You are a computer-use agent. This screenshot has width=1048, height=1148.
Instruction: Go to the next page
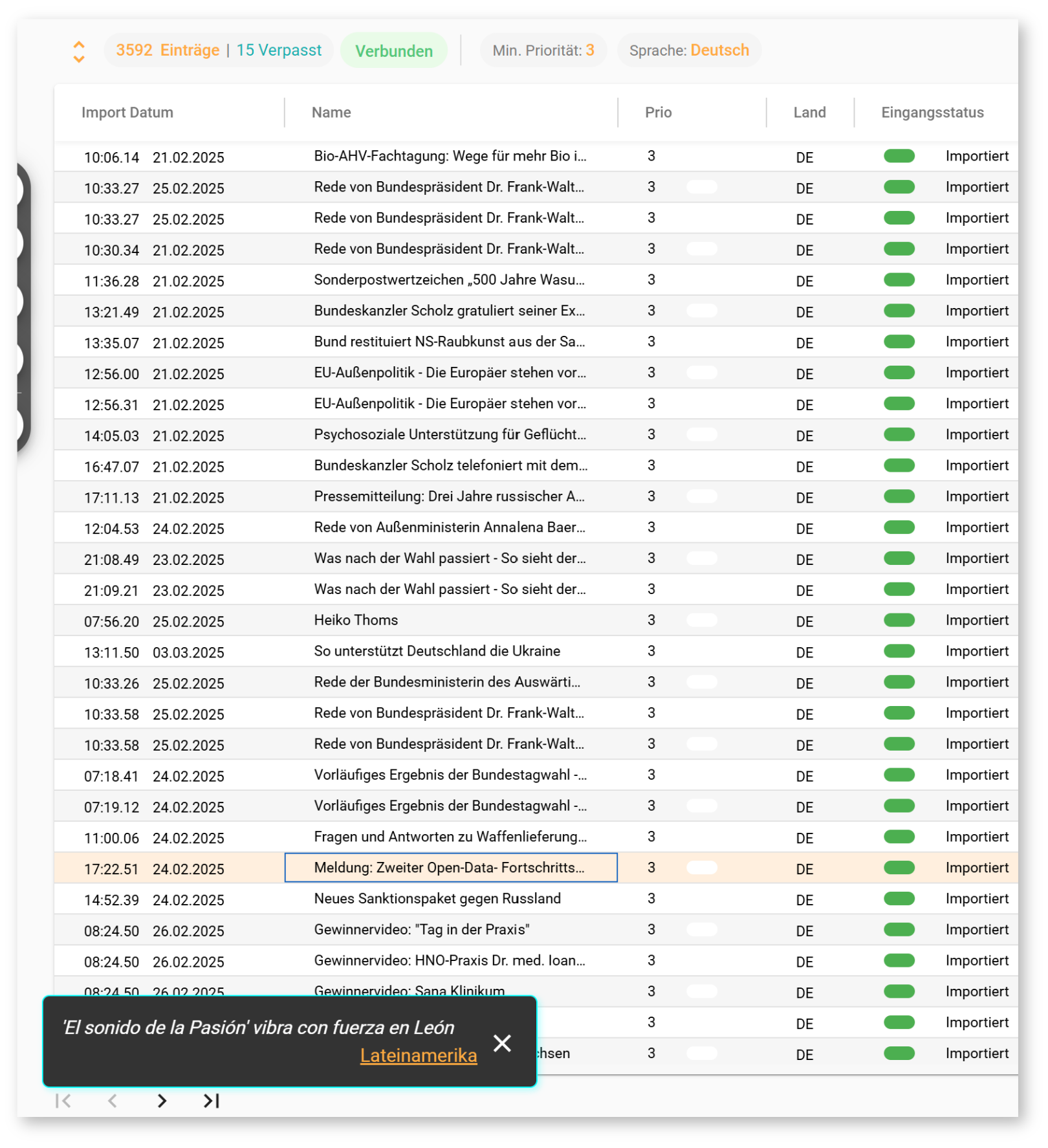click(x=162, y=1100)
